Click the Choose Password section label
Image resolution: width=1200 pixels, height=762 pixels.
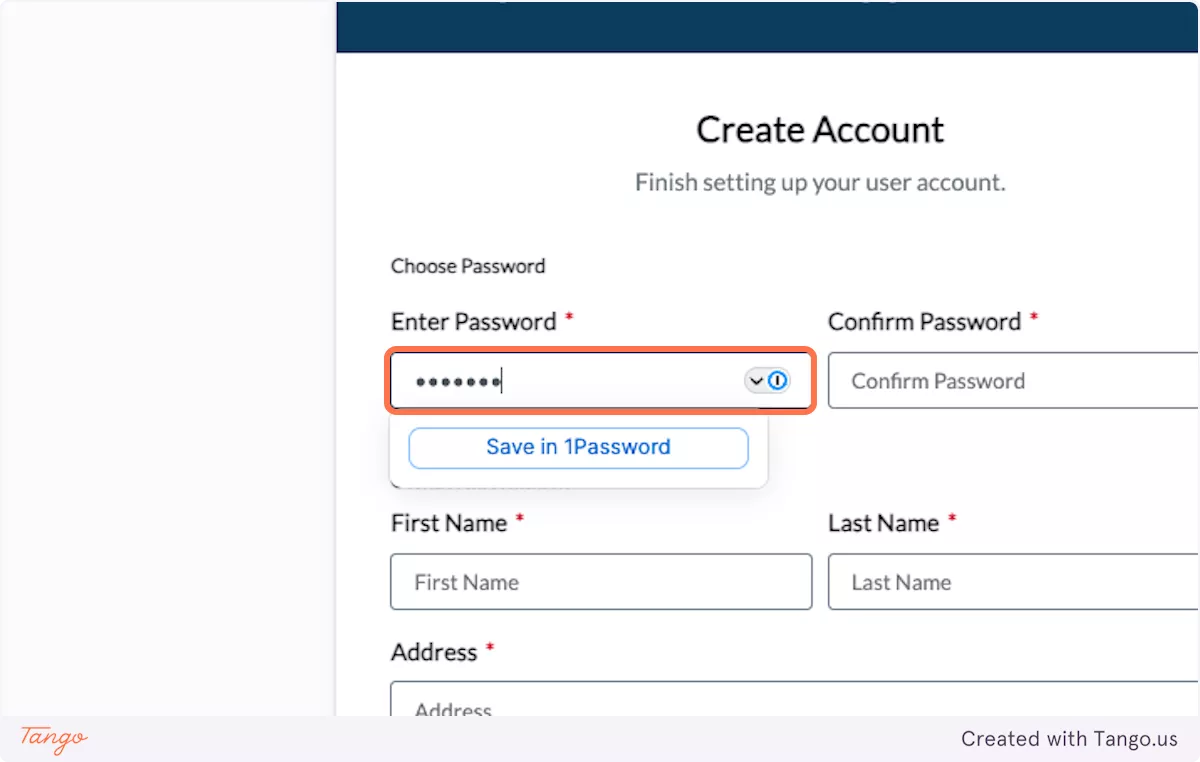tap(468, 266)
